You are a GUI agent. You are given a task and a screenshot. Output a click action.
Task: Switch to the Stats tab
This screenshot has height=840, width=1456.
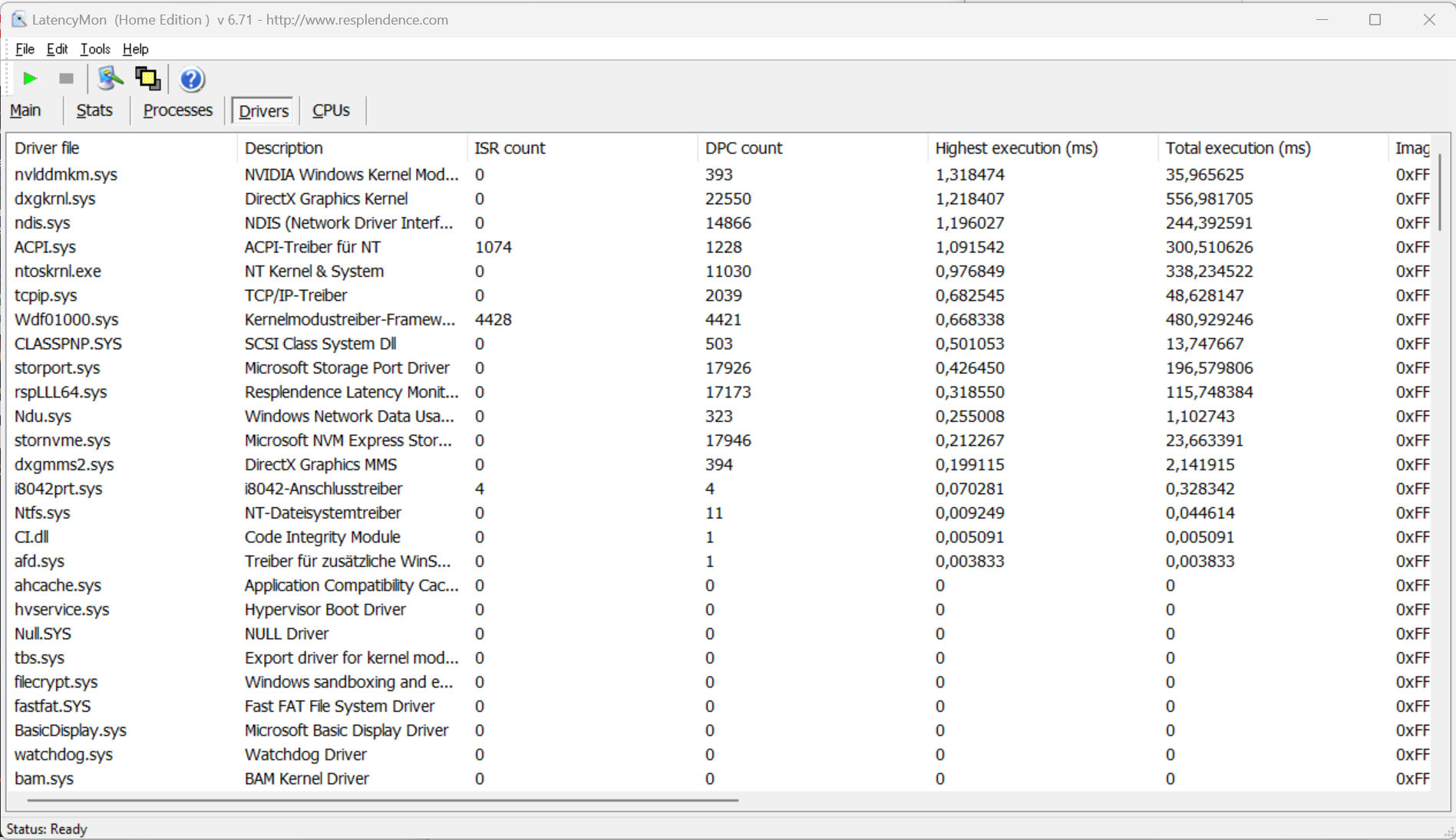click(94, 110)
